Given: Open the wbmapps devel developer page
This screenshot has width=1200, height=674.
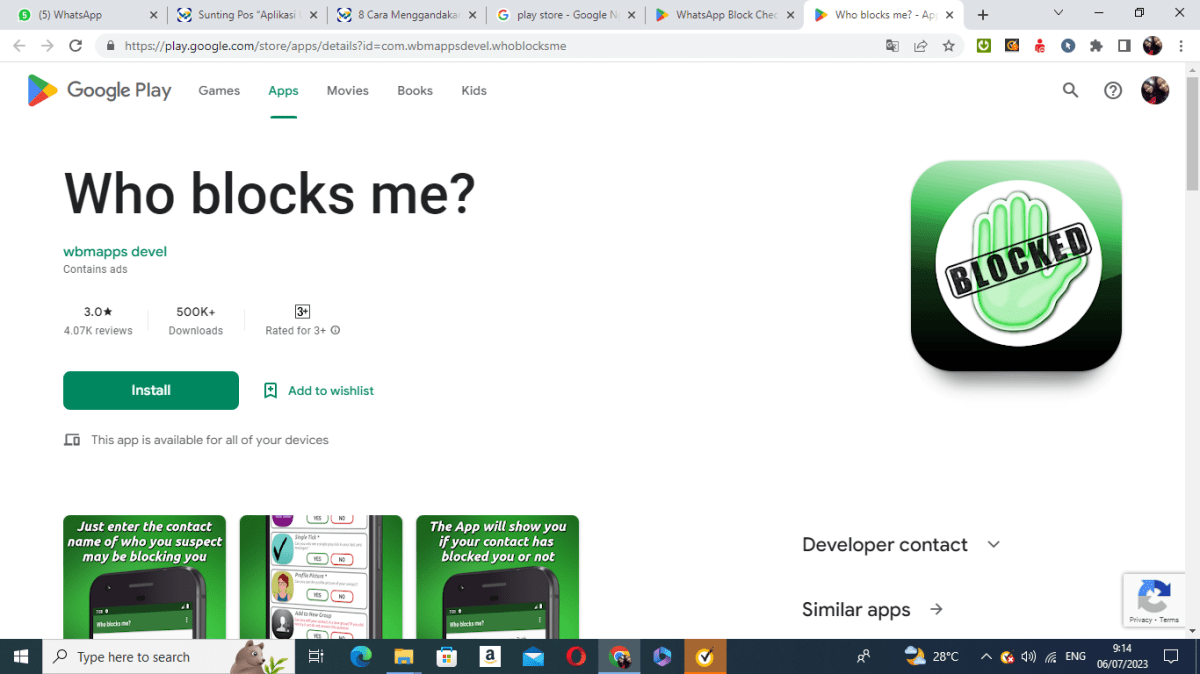Looking at the screenshot, I should (x=115, y=251).
